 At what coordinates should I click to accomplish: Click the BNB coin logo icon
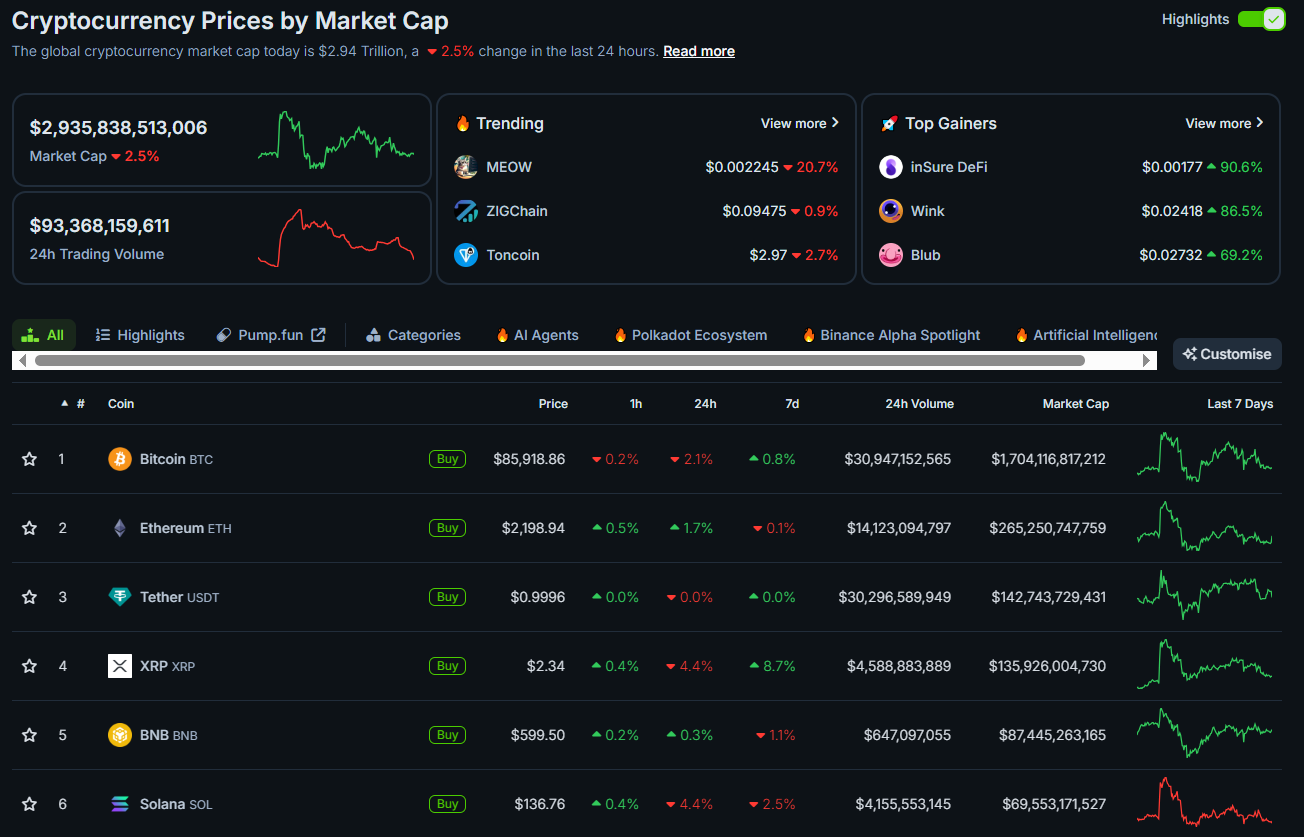pyautogui.click(x=120, y=735)
